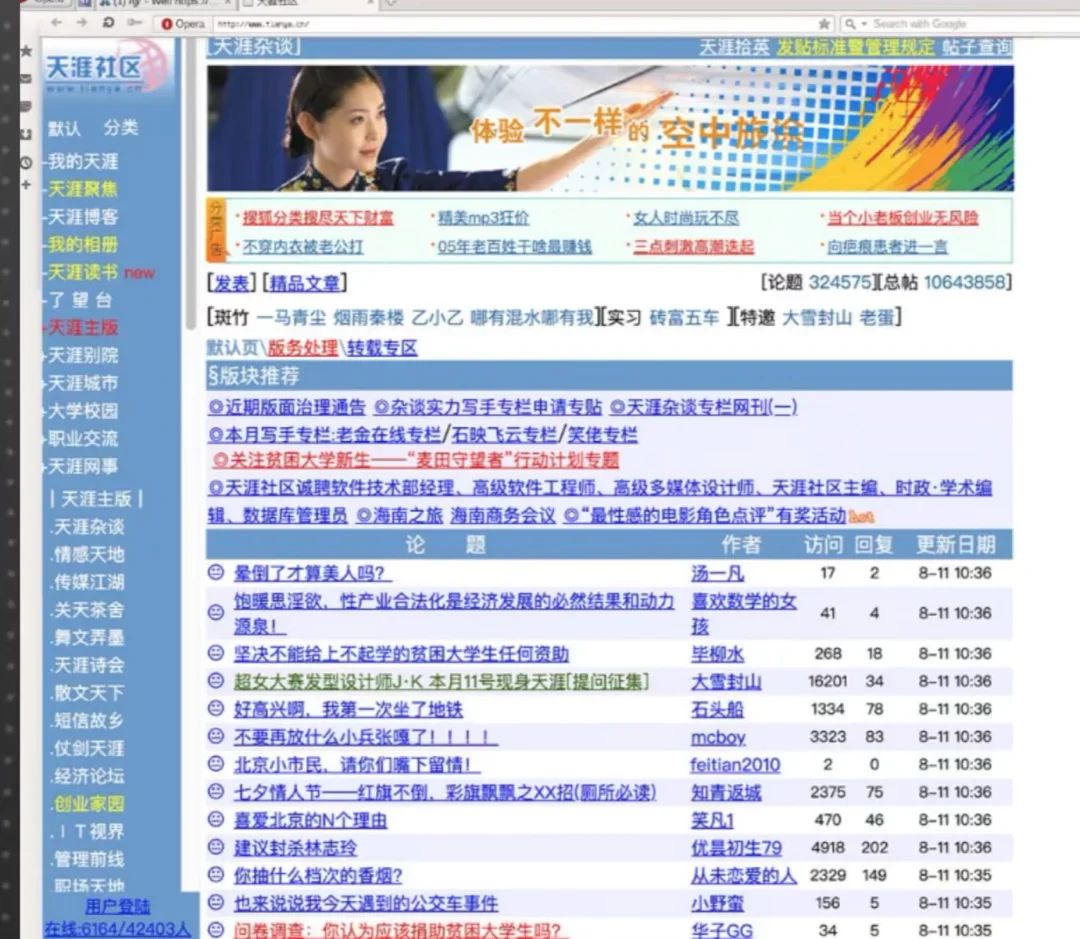Click the smiley icon beside 北京小市民 thread
The image size is (1080, 939).
(x=216, y=763)
